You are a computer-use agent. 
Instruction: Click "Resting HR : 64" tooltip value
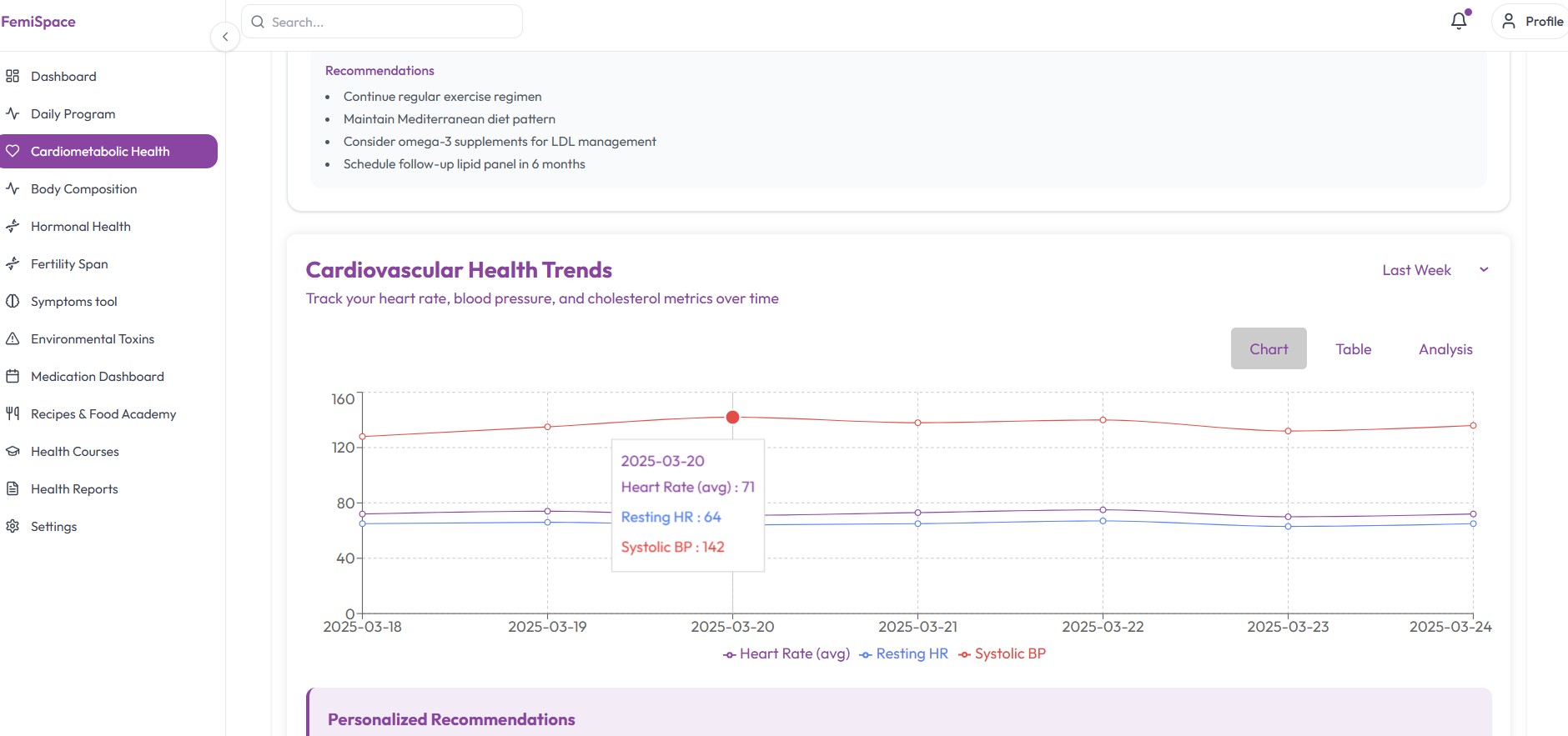pyautogui.click(x=671, y=517)
